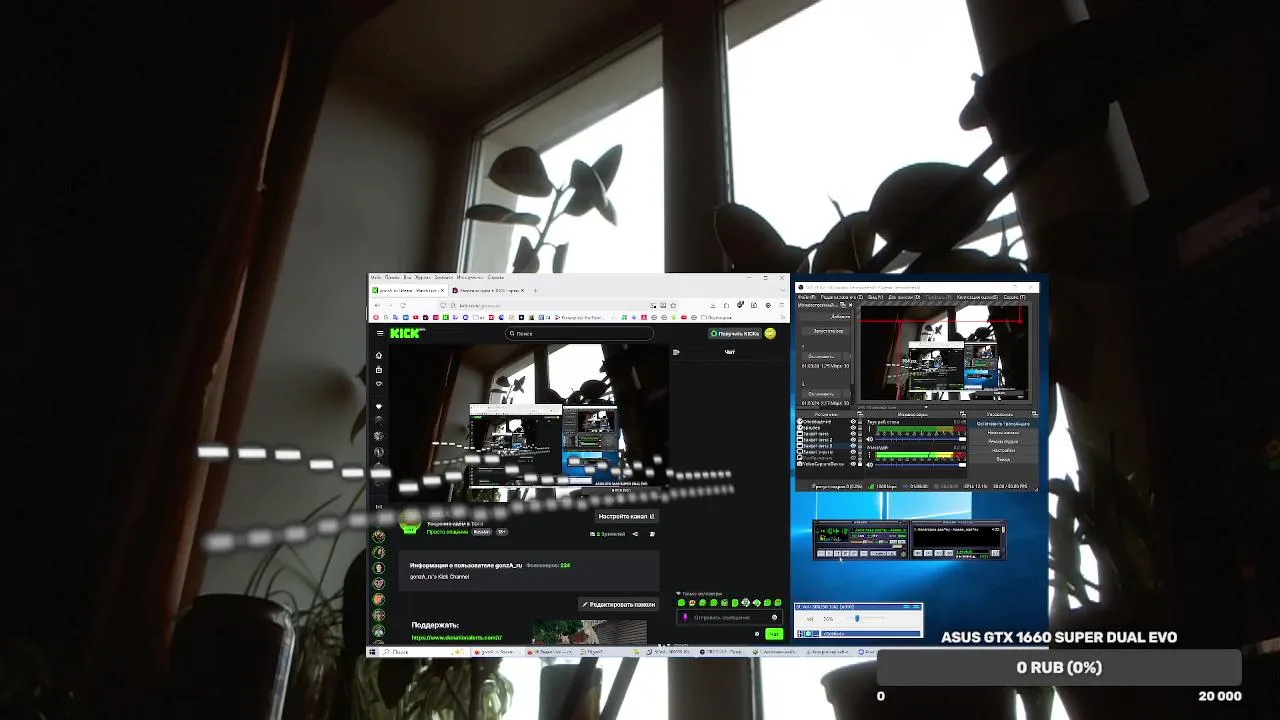The image size is (1280, 720).
Task: Click the Kick search field Поиск
Action: pos(580,333)
